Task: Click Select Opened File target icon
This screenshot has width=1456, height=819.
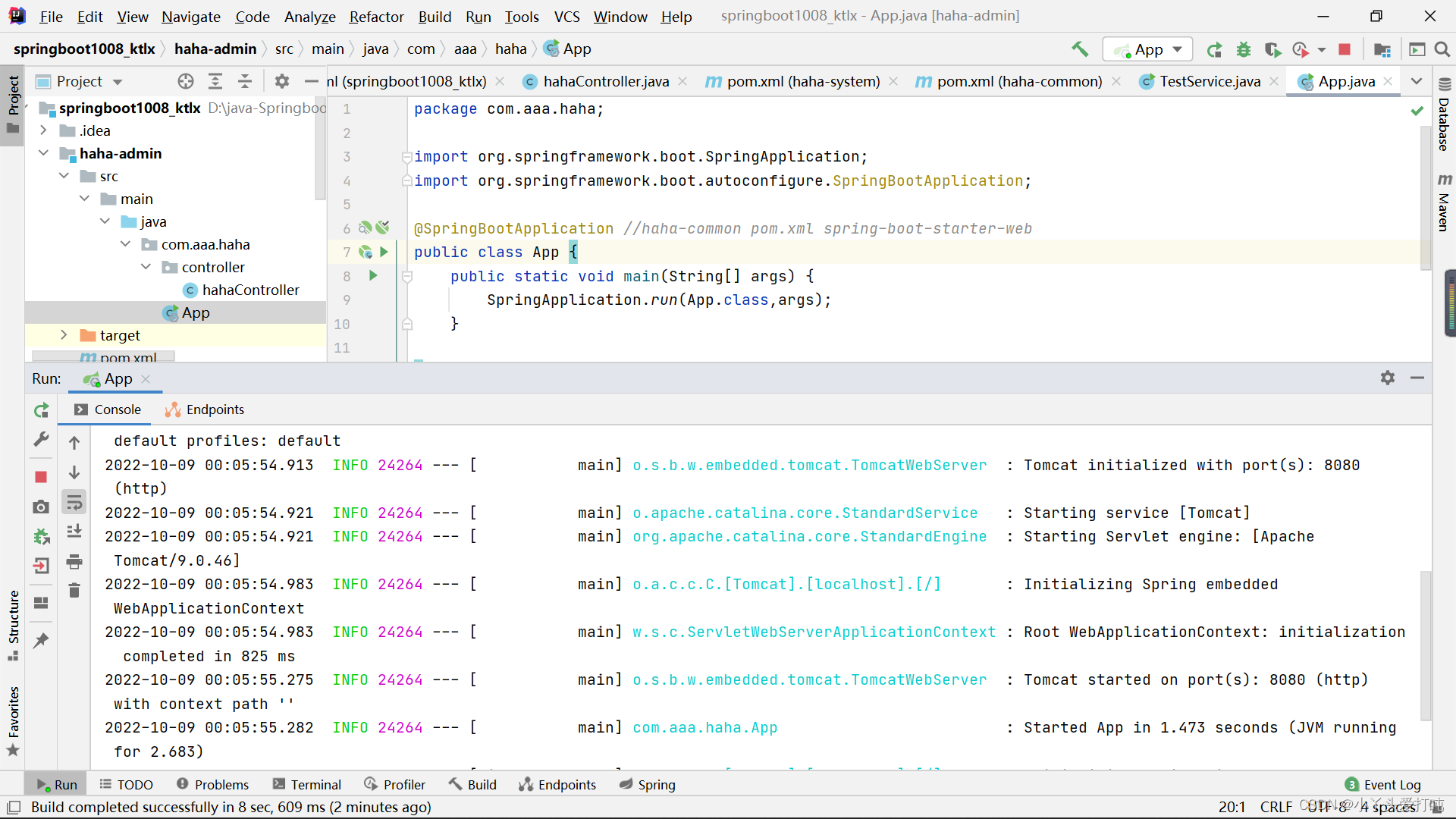Action: click(186, 81)
